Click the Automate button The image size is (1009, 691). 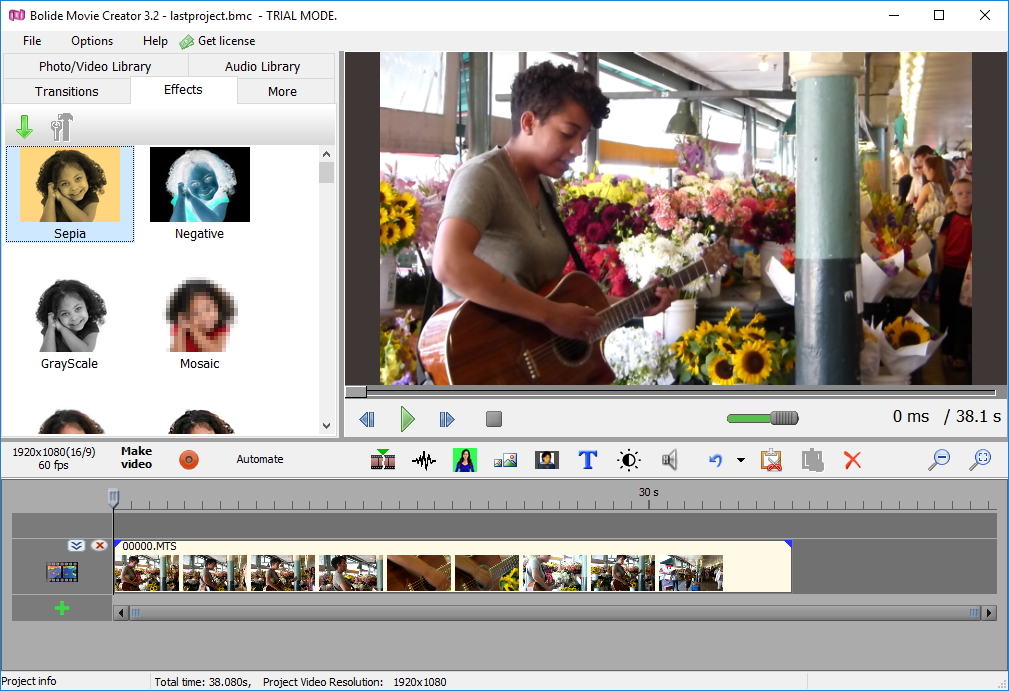260,459
